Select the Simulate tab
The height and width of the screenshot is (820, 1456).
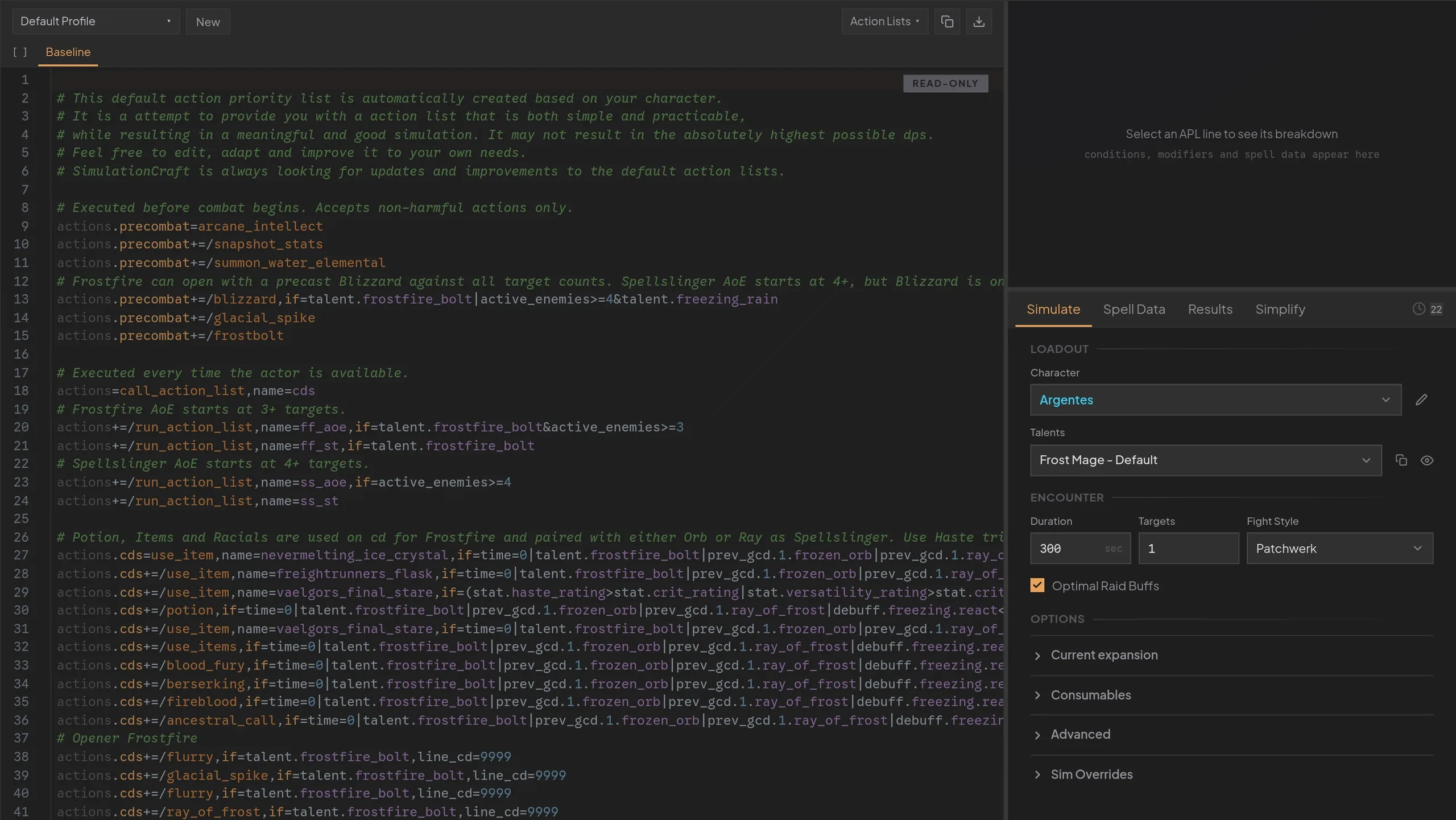coord(1053,309)
